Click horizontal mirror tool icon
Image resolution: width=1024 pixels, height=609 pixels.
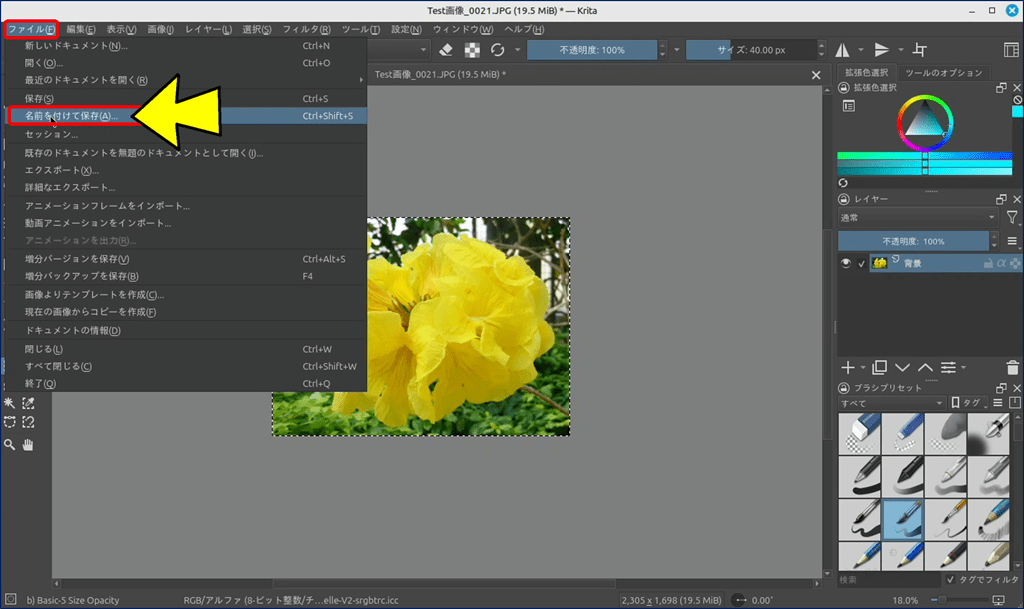coord(842,50)
